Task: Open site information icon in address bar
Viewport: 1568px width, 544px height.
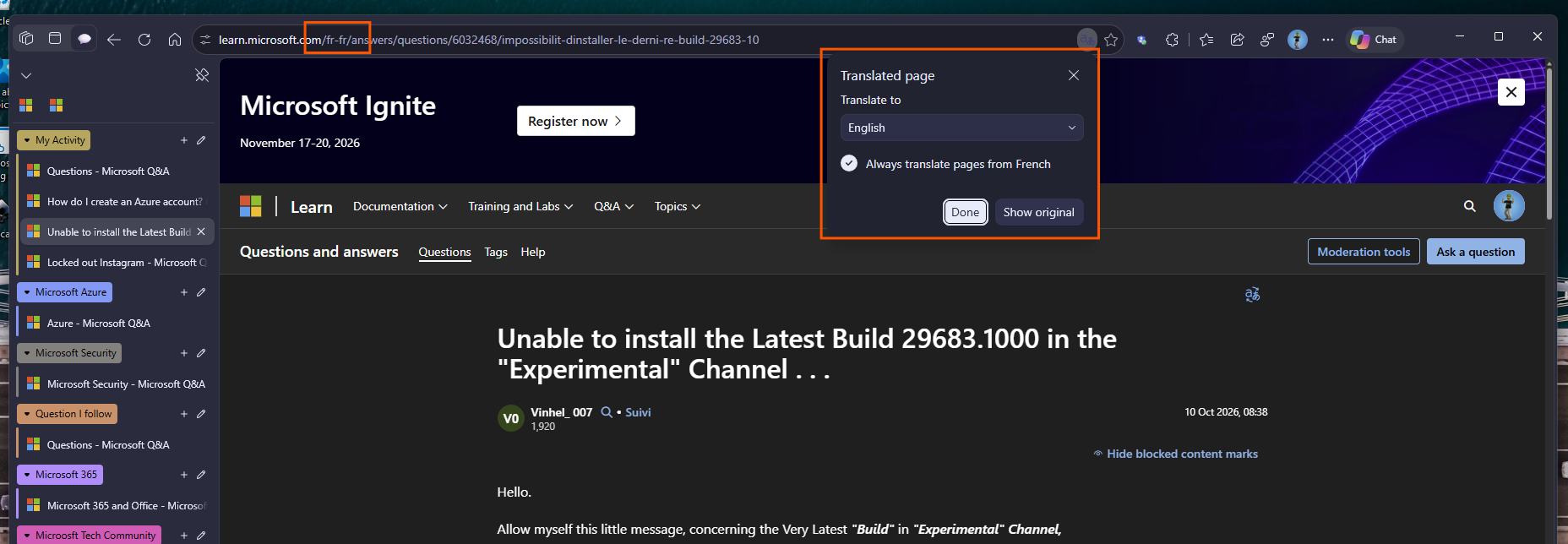Action: pyautogui.click(x=205, y=40)
